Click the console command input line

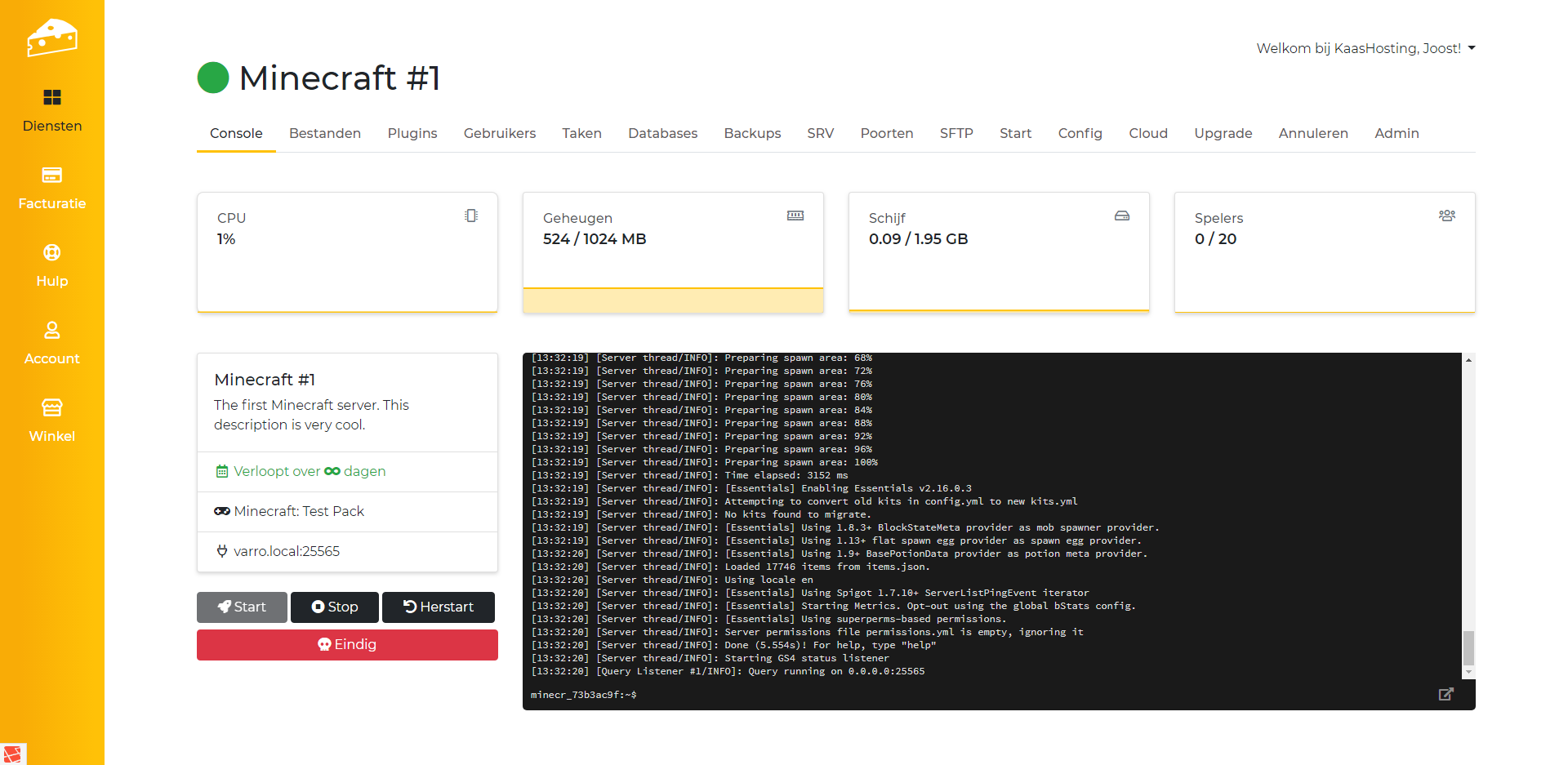point(980,695)
